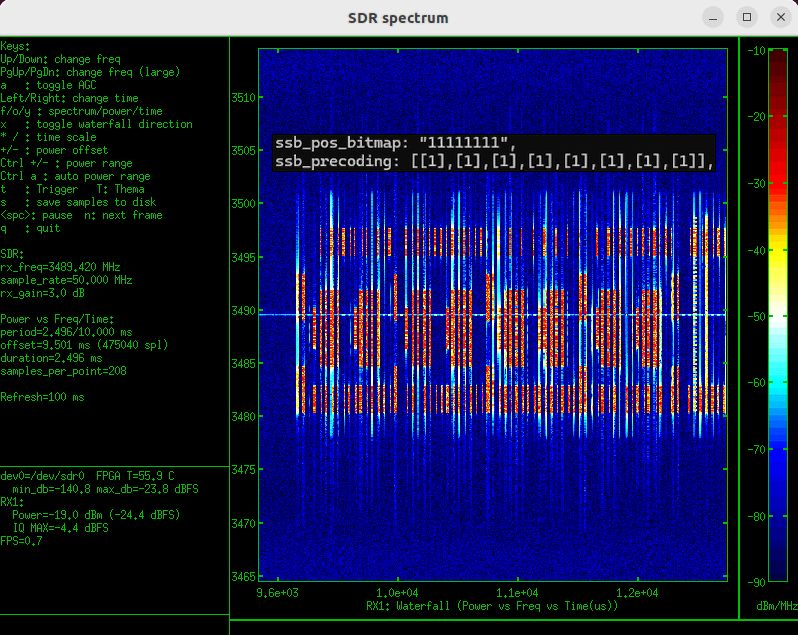Click the FPS=0.7 readout

tap(21, 541)
